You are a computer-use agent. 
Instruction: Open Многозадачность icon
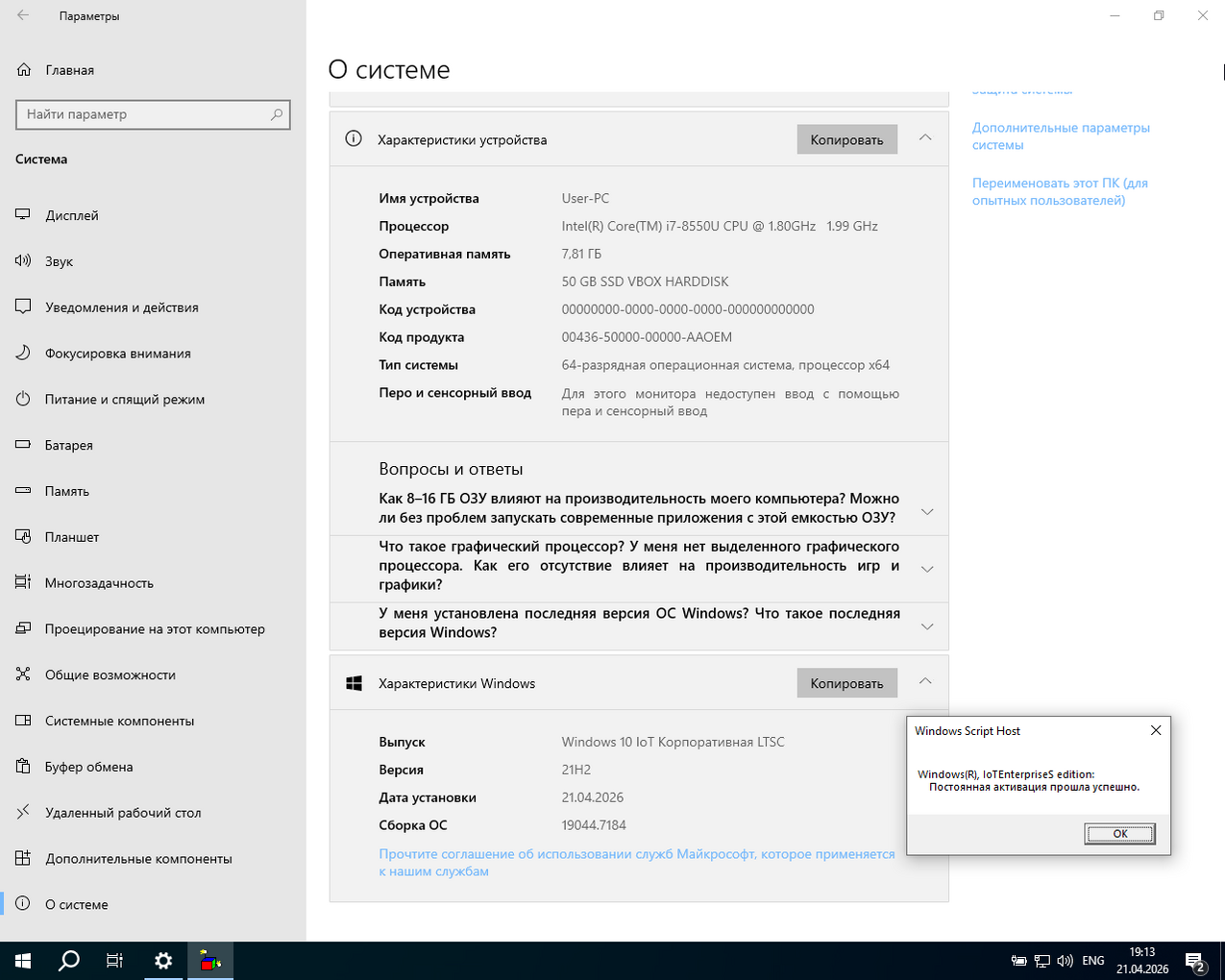click(23, 583)
